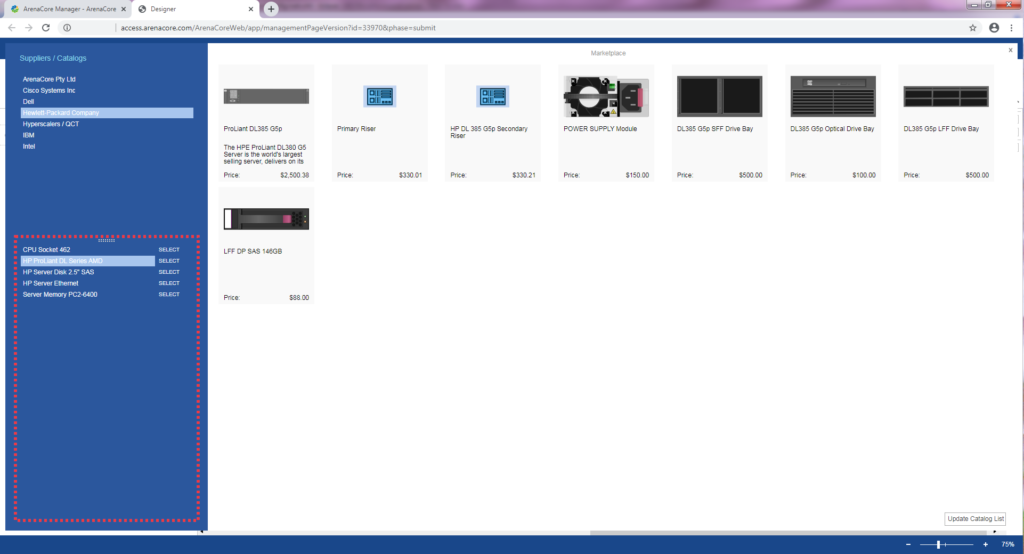This screenshot has width=1024, height=554.
Task: Click the catalog panel drag grip
Action: tap(106, 240)
